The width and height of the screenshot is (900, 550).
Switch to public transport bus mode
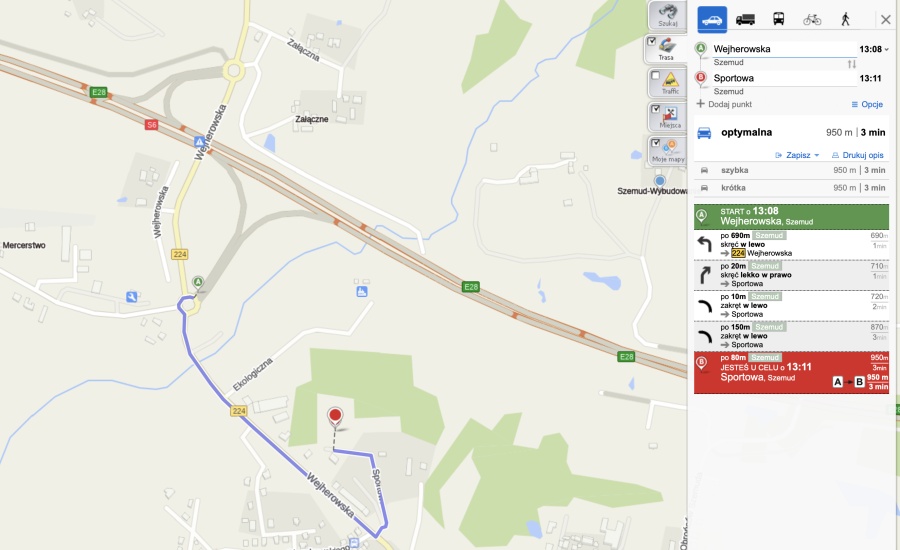click(778, 20)
